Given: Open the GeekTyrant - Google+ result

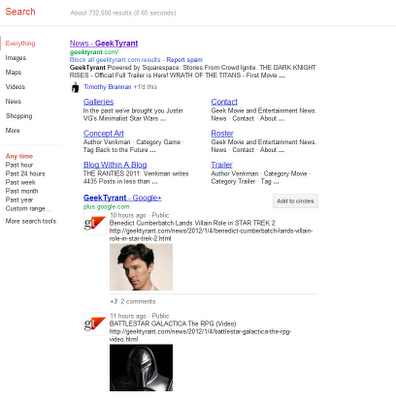Looking at the screenshot, I should click(x=122, y=198).
